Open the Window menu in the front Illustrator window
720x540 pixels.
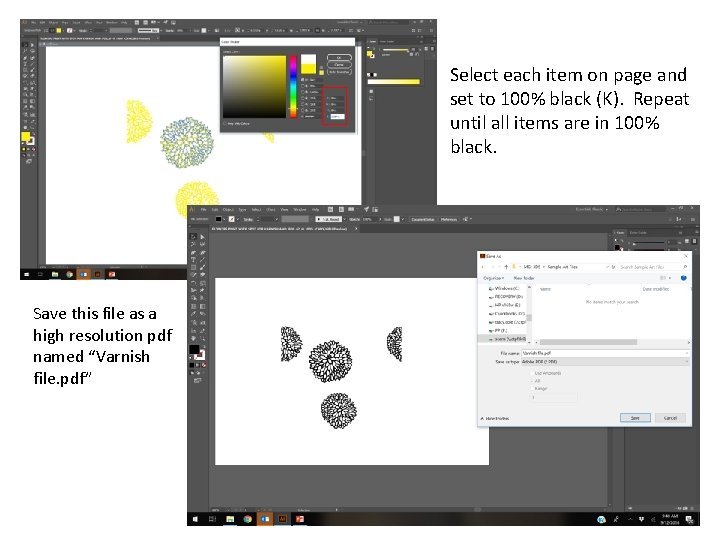click(300, 209)
